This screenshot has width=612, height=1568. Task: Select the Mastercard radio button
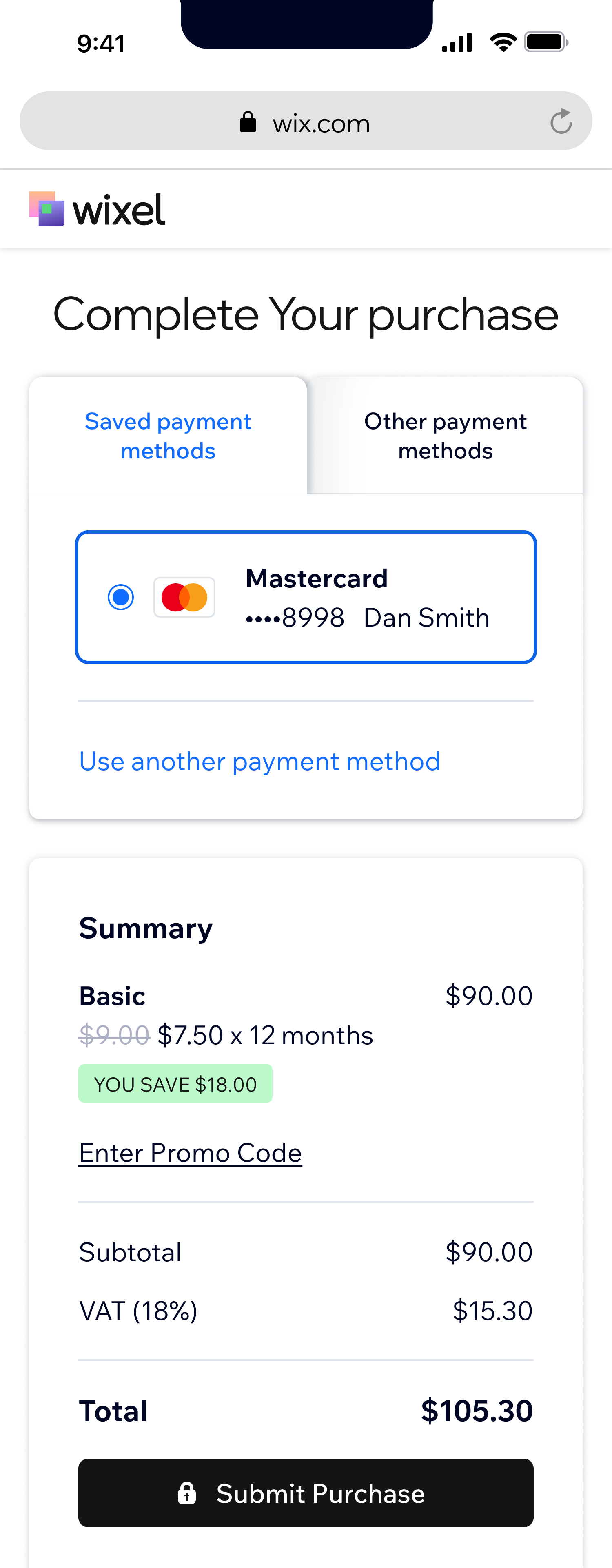click(121, 597)
